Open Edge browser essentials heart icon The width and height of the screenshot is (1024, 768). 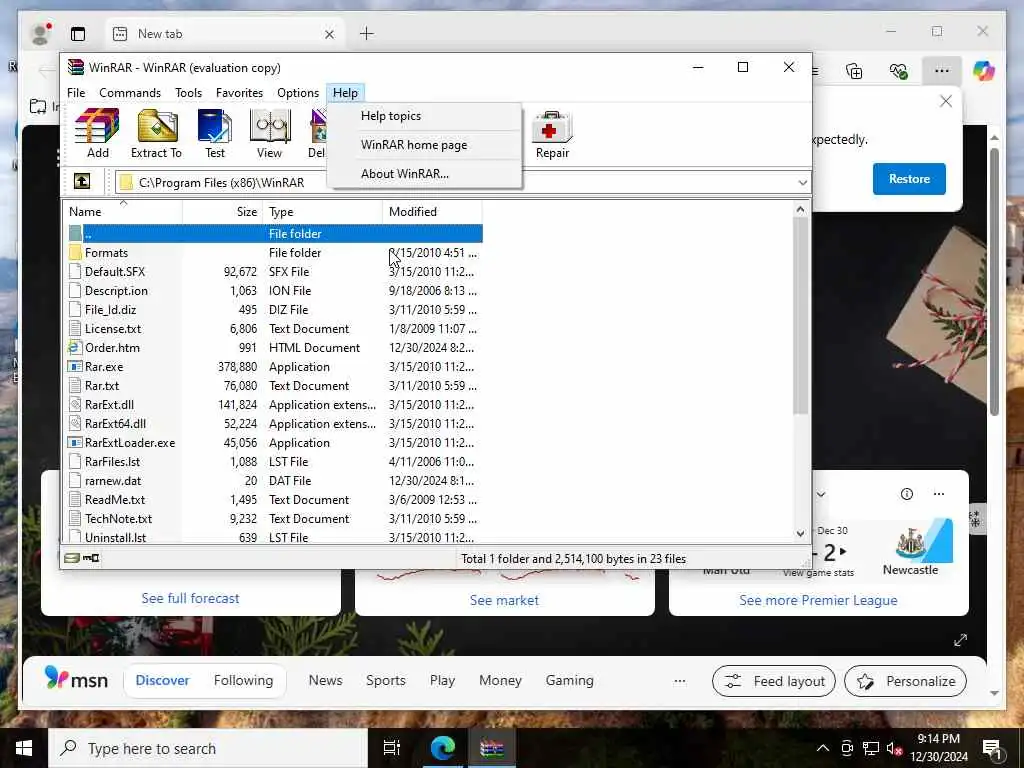[899, 71]
